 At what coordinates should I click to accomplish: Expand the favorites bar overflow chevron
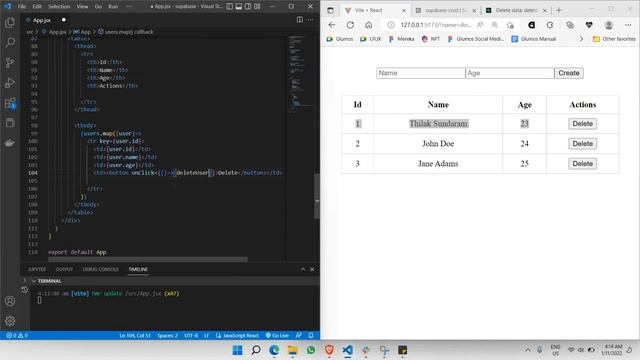[x=581, y=39]
